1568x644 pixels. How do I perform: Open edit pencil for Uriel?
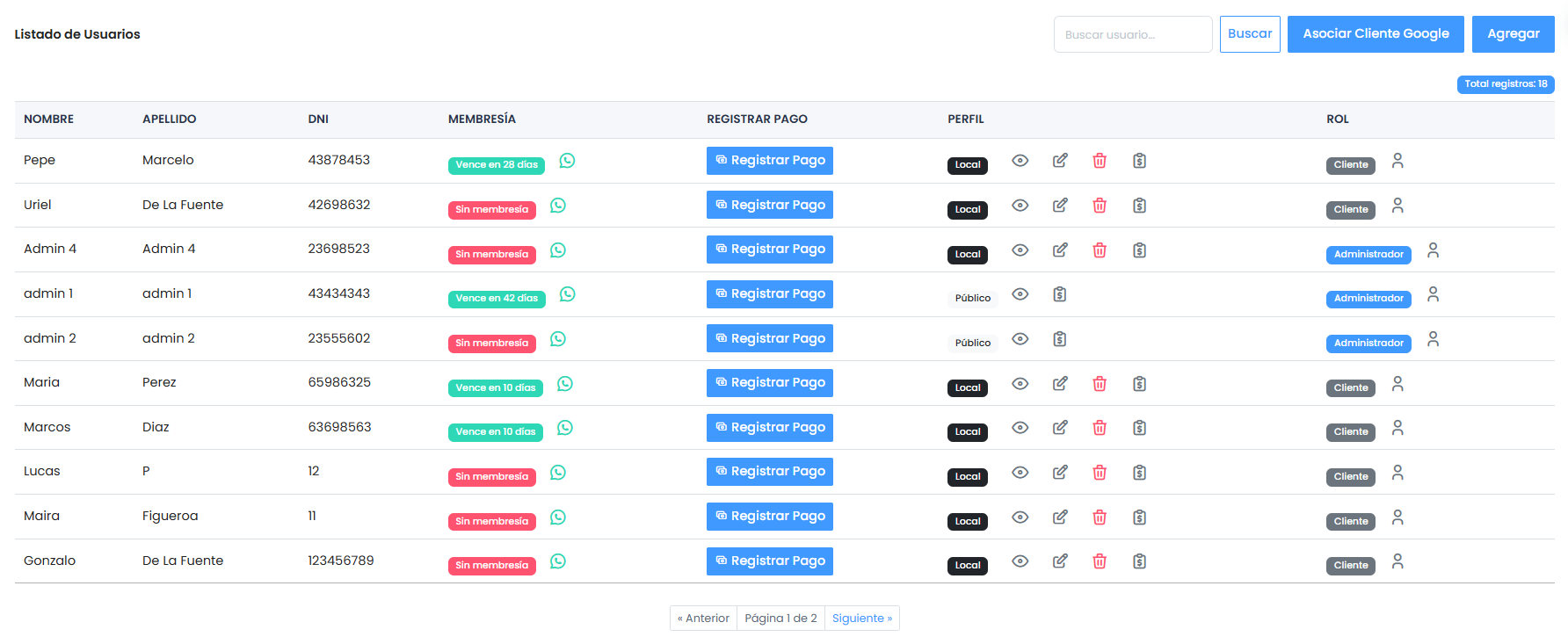tap(1060, 206)
